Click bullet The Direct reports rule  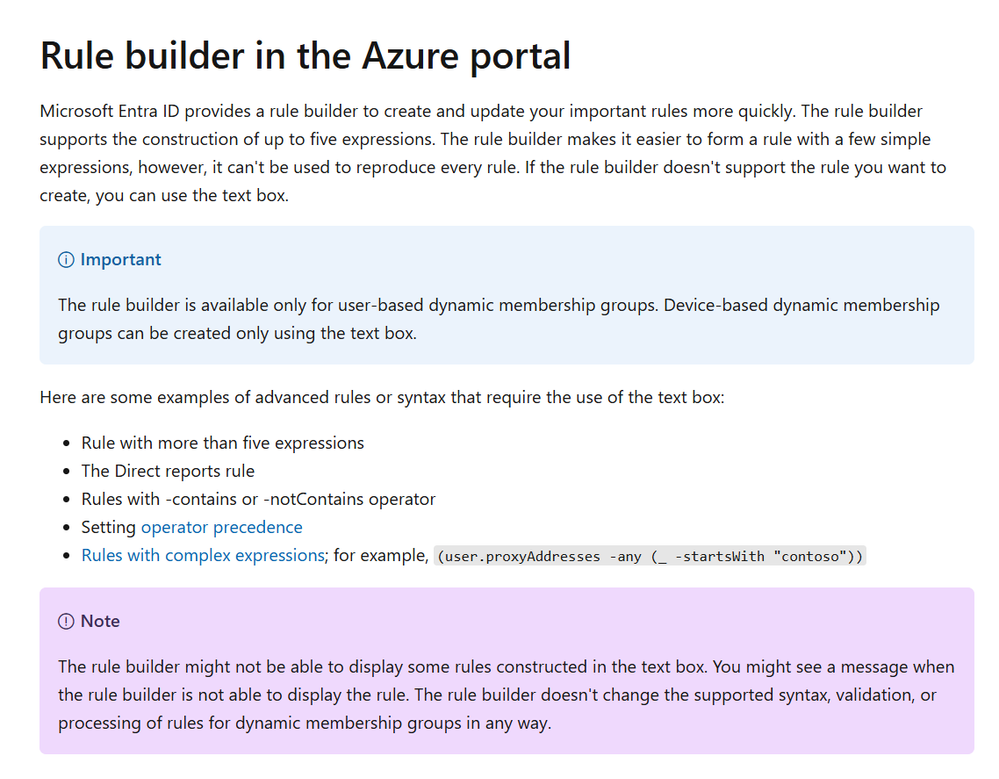tap(168, 471)
